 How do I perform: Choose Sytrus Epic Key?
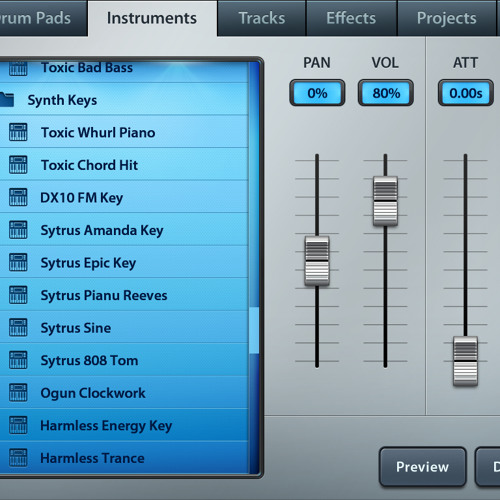(x=124, y=262)
